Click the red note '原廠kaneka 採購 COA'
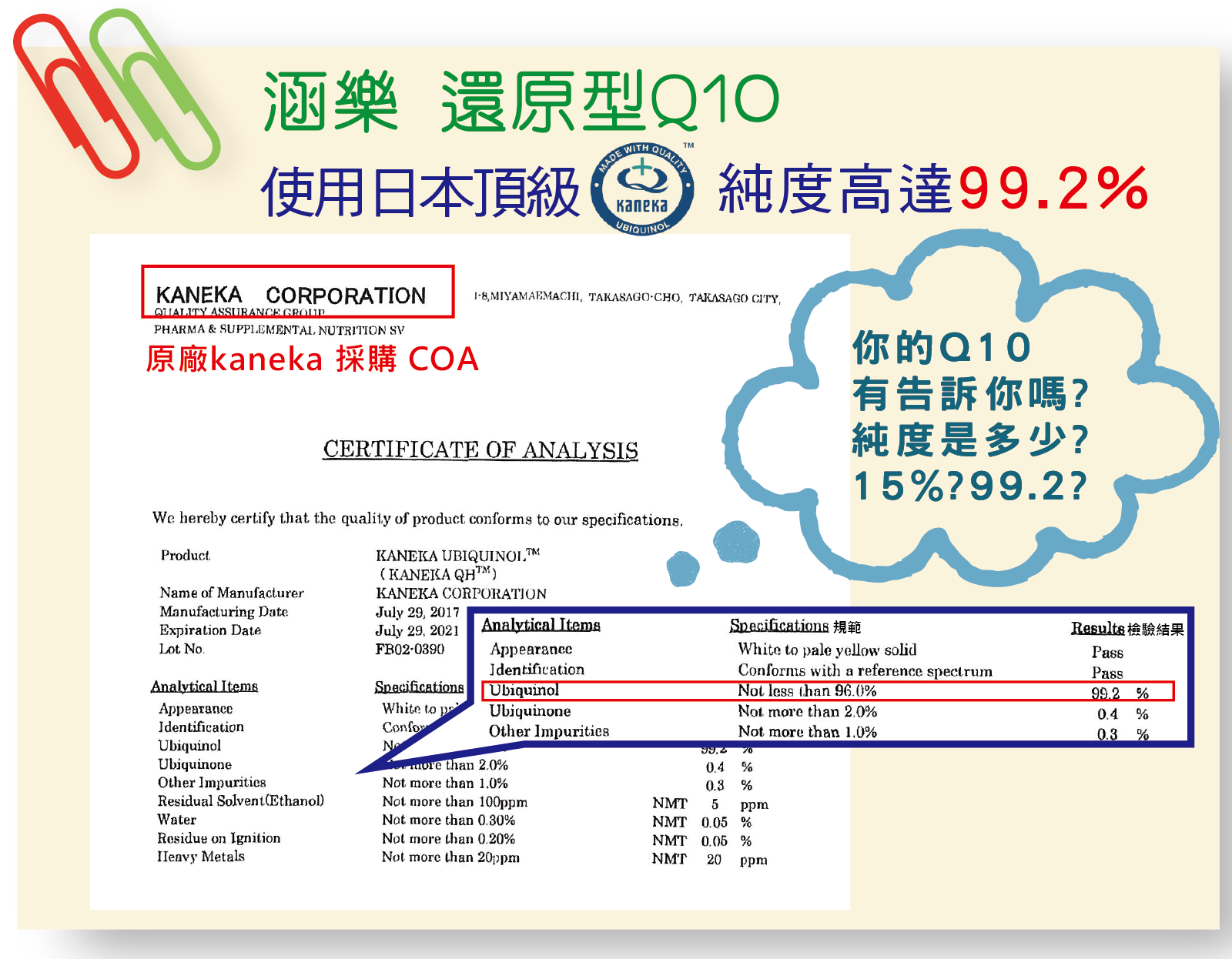 313,359
